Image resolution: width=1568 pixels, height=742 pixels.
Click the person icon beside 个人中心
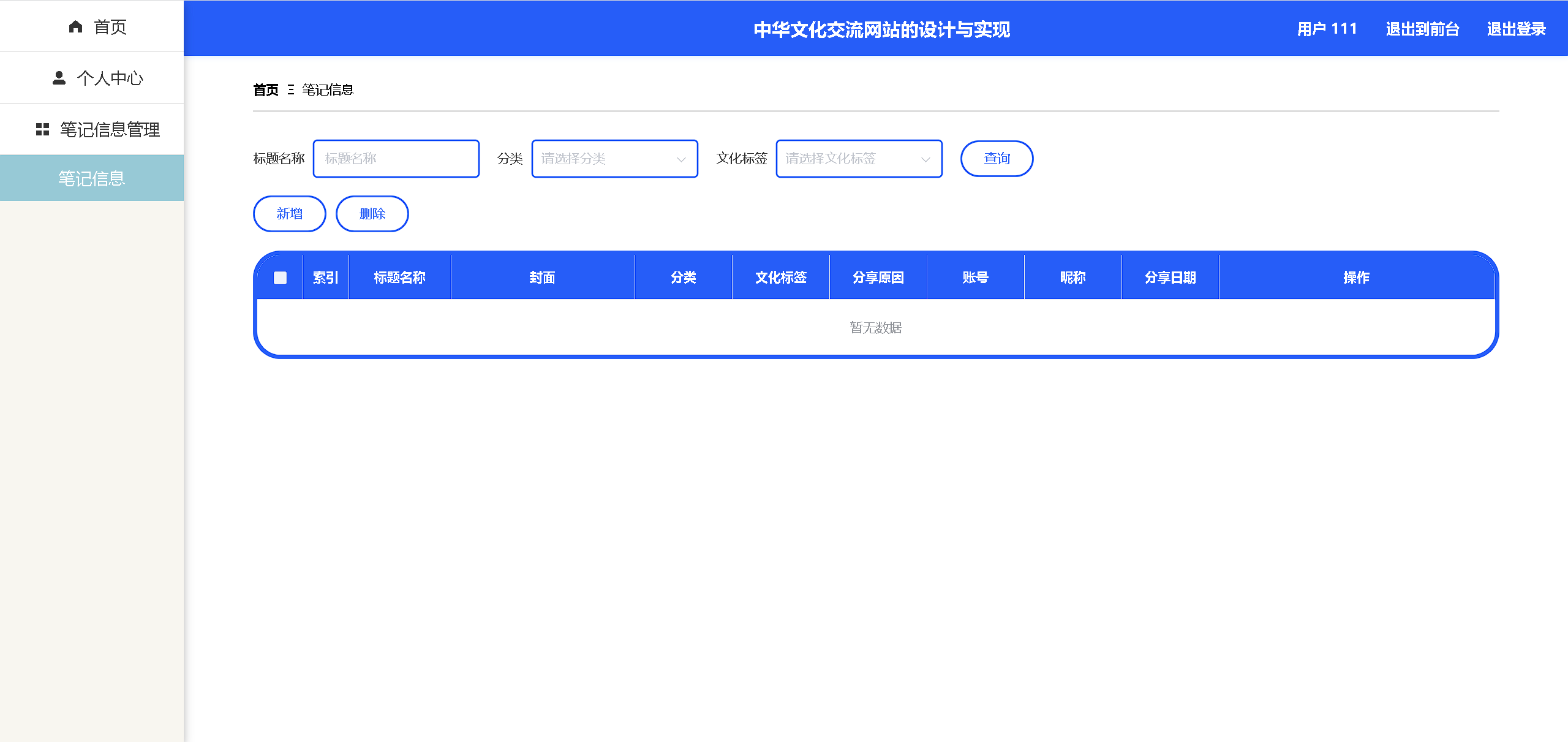59,78
